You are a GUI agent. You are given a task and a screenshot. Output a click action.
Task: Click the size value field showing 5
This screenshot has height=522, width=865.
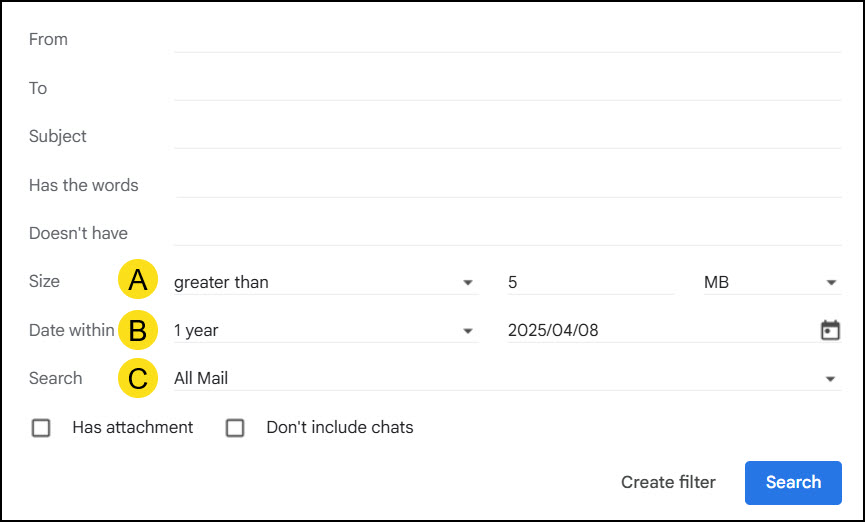coord(590,282)
